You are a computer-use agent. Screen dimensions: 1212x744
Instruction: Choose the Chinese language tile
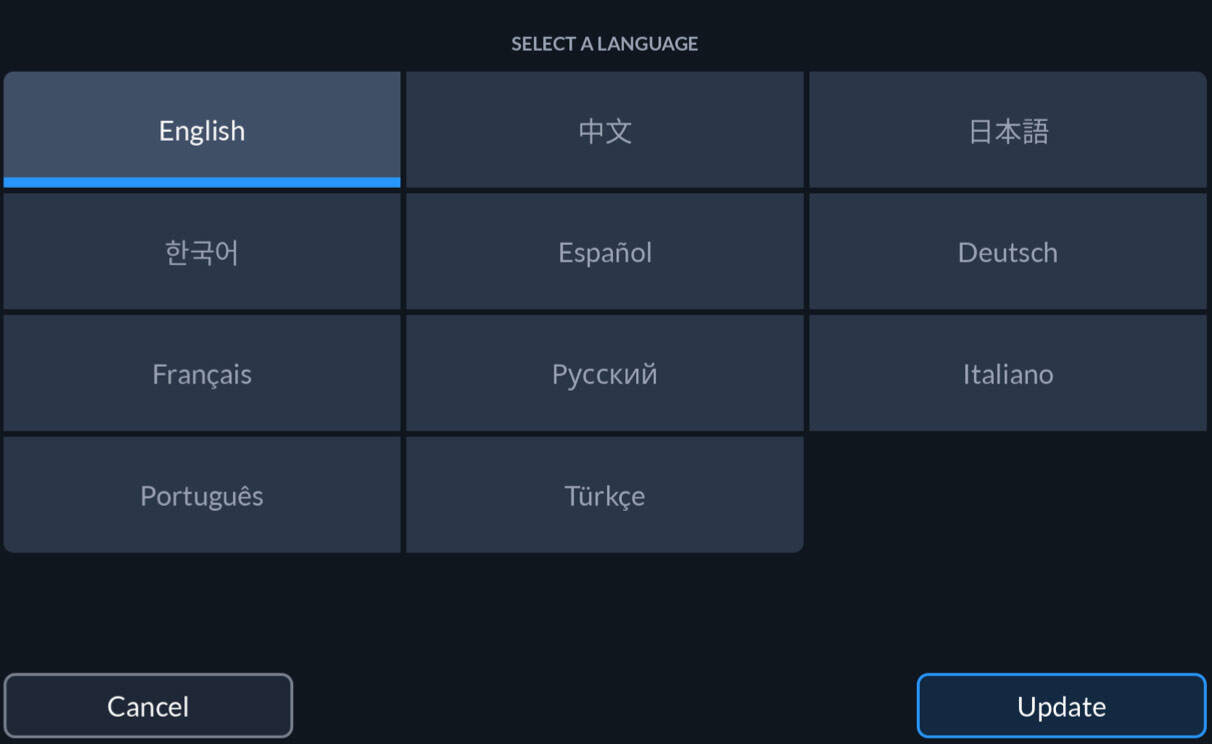point(605,129)
